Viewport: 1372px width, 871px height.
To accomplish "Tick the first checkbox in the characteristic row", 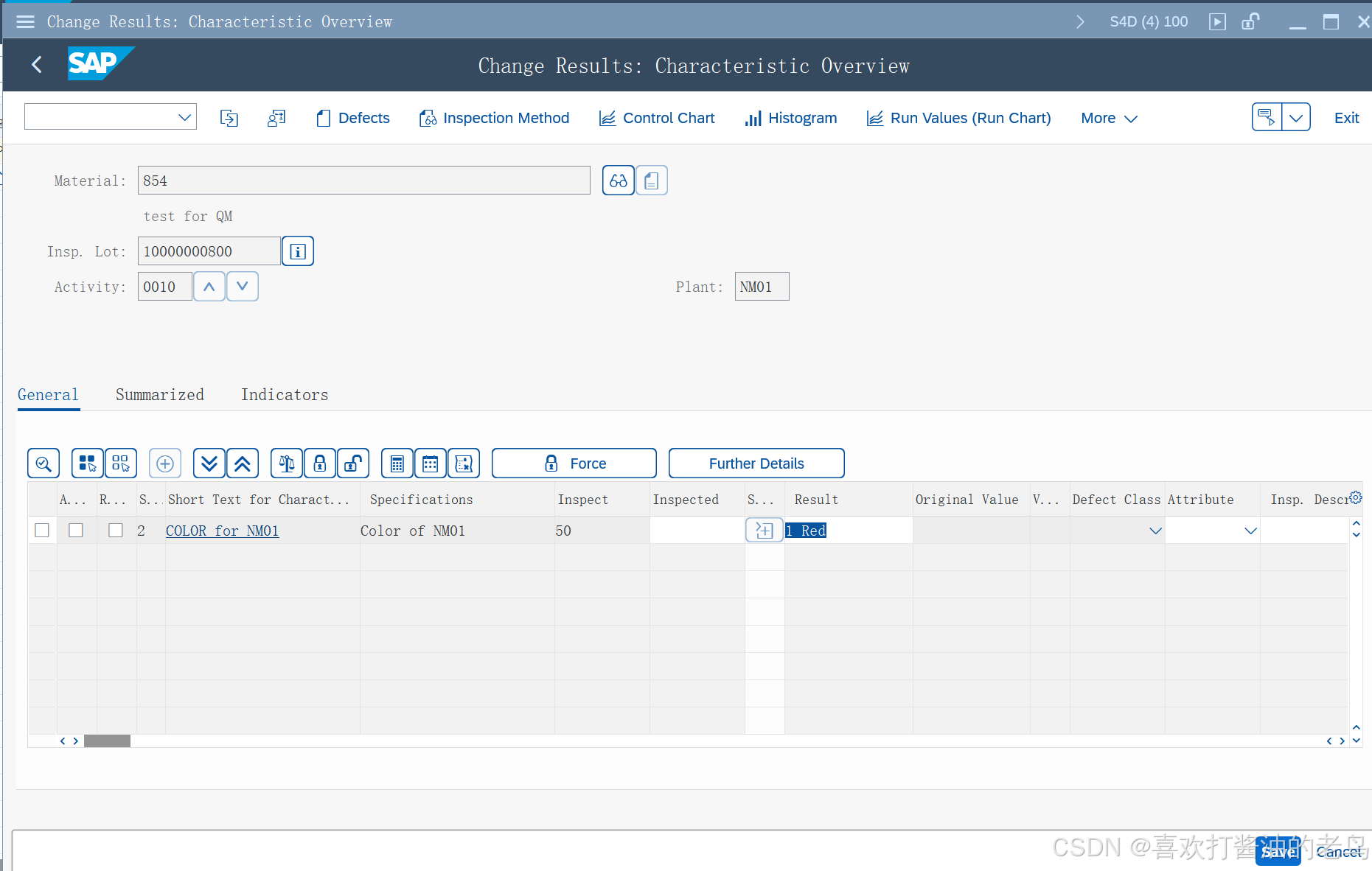I will [x=41, y=530].
